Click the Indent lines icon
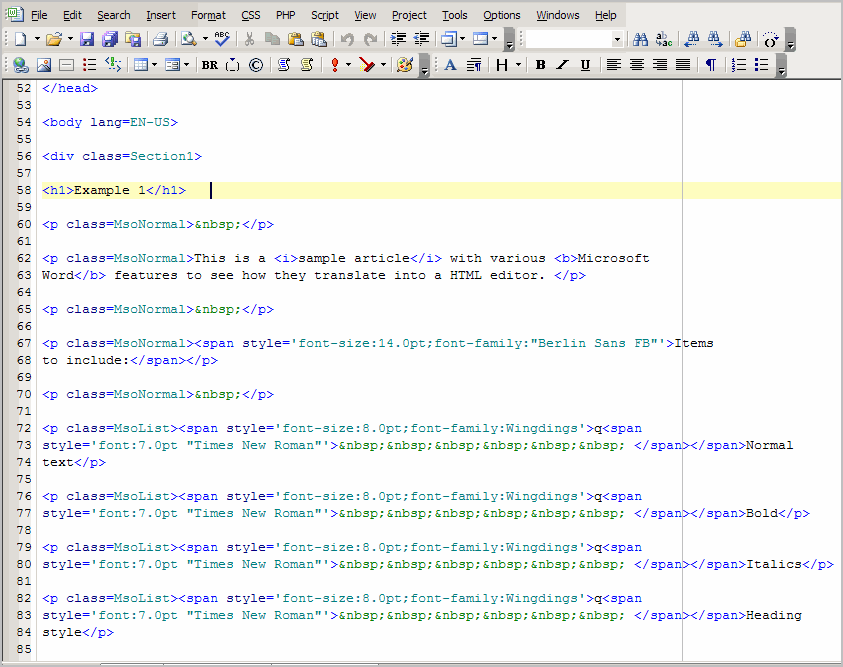843x667 pixels. (398, 39)
